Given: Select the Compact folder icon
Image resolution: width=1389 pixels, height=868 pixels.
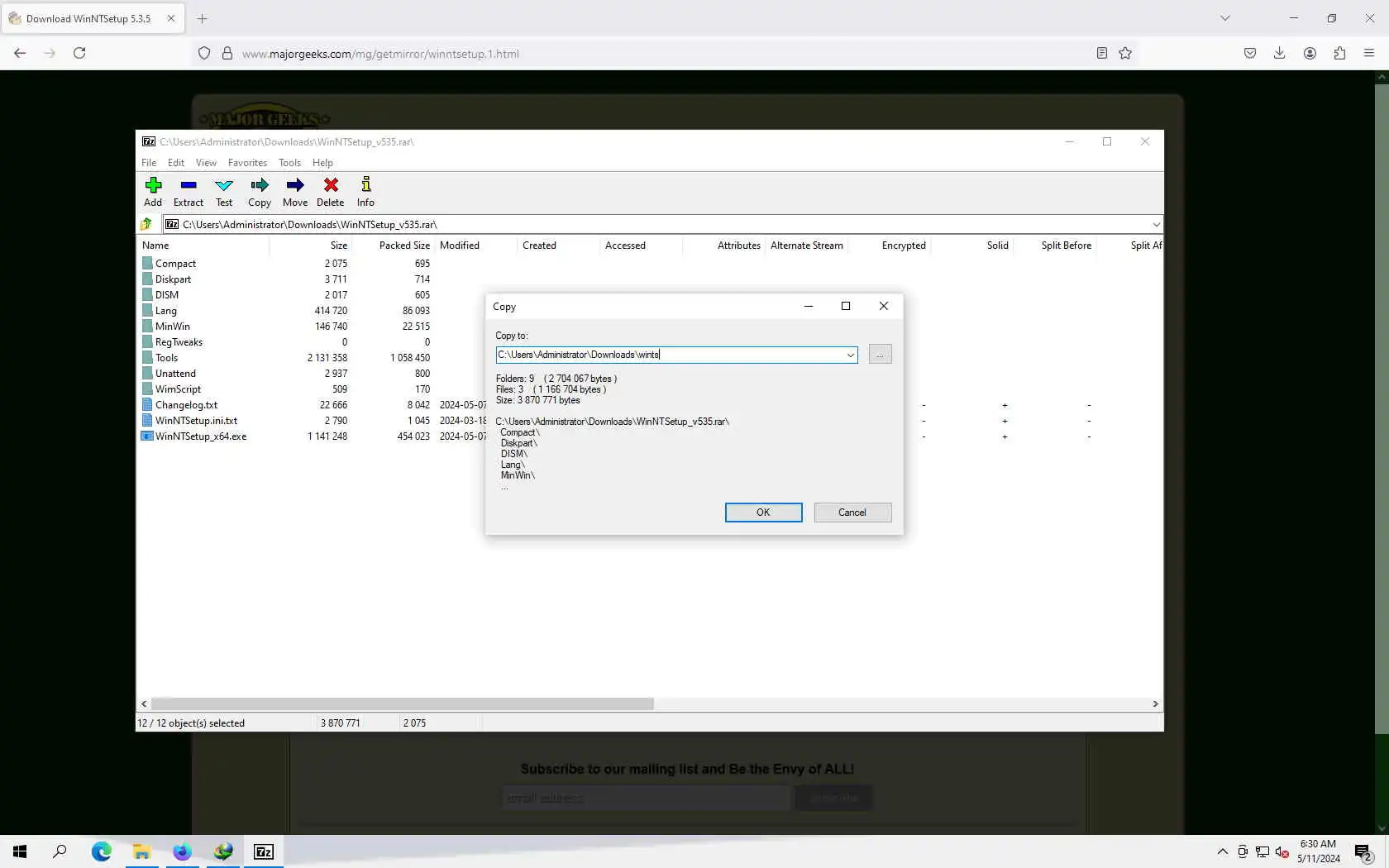Looking at the screenshot, I should pyautogui.click(x=147, y=264).
